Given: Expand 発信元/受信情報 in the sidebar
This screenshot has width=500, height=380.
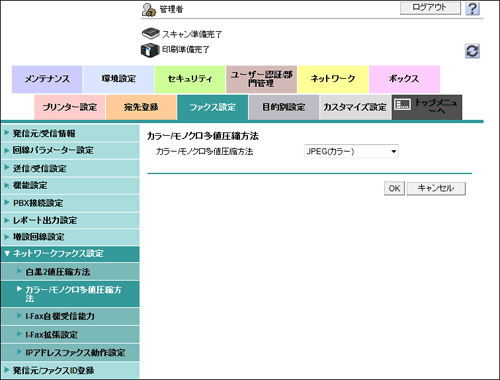Looking at the screenshot, I should 70,133.
